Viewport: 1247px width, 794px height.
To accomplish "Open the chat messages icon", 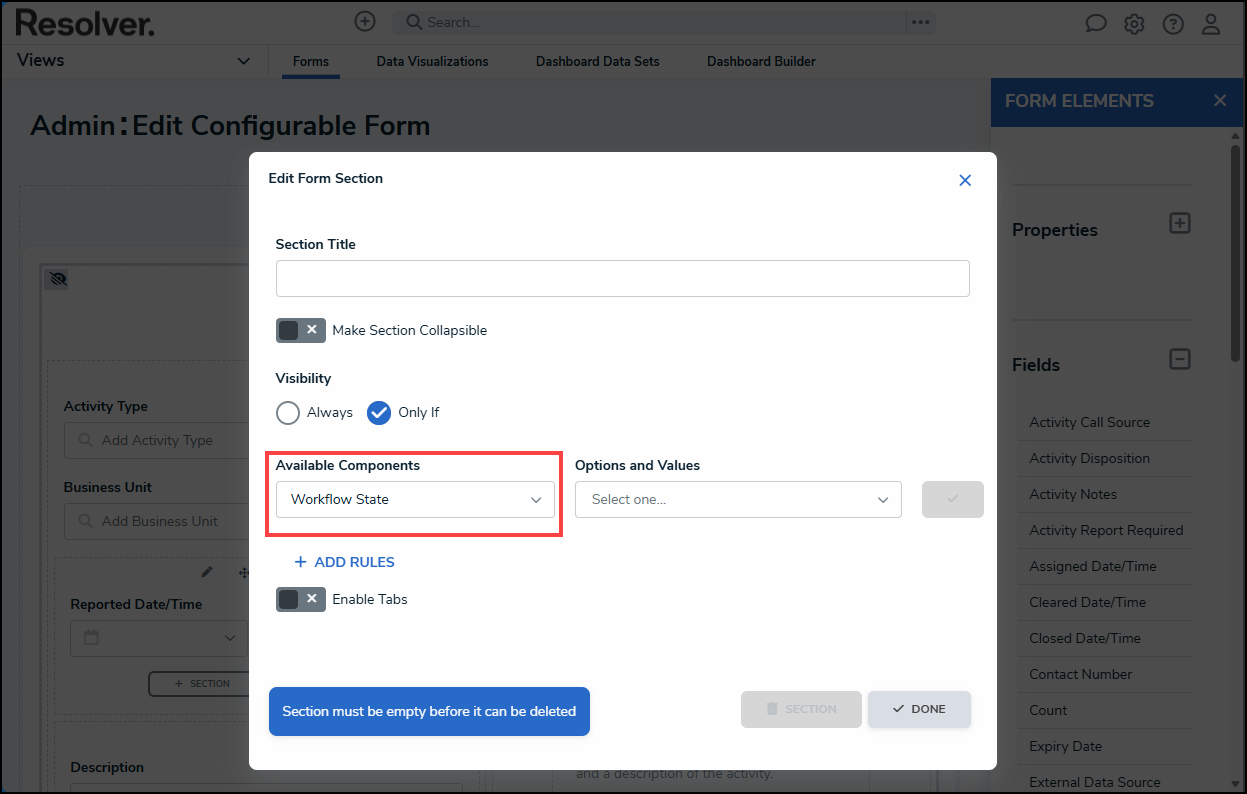I will 1096,22.
